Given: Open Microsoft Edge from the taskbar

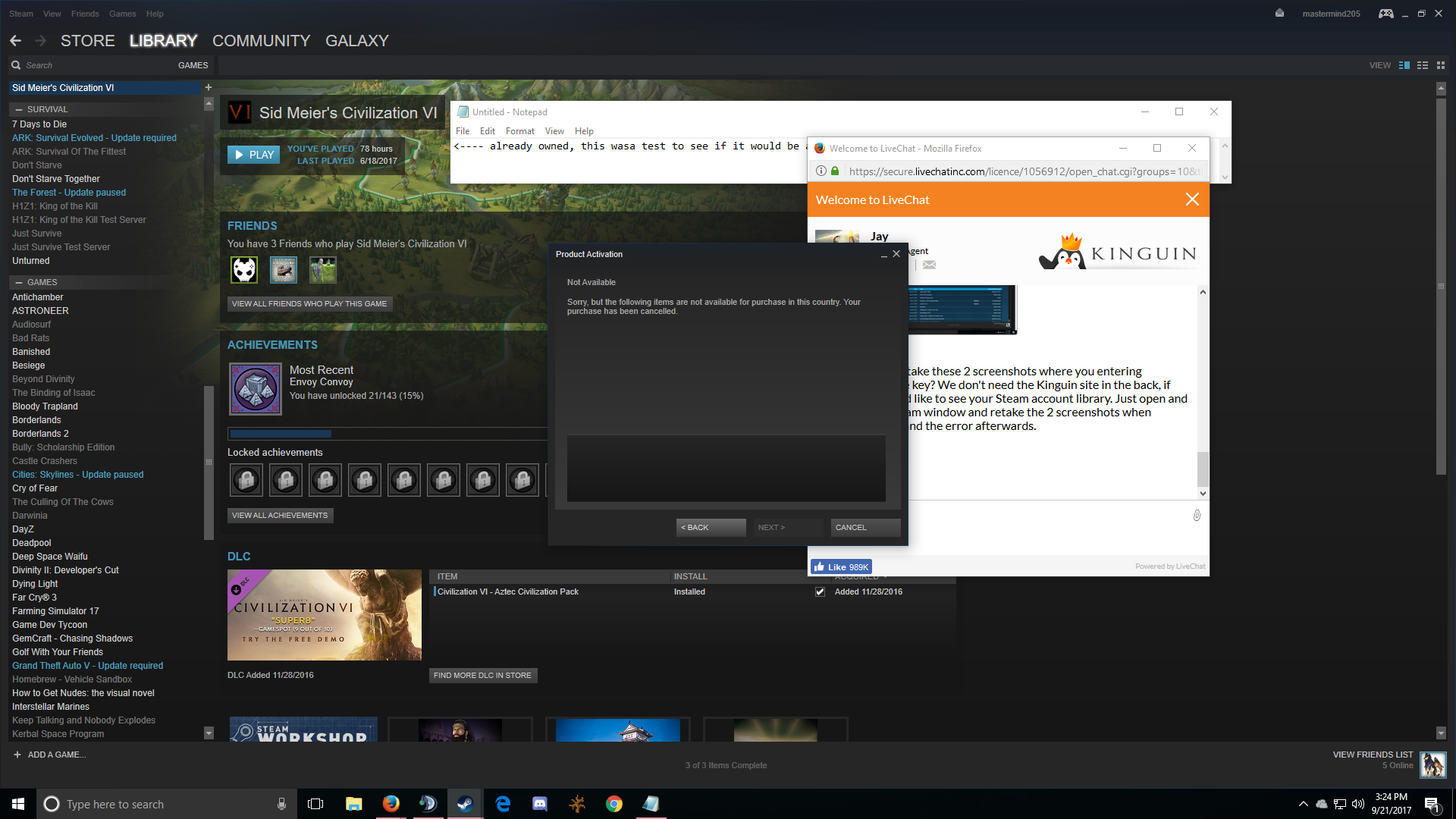Looking at the screenshot, I should pos(503,804).
